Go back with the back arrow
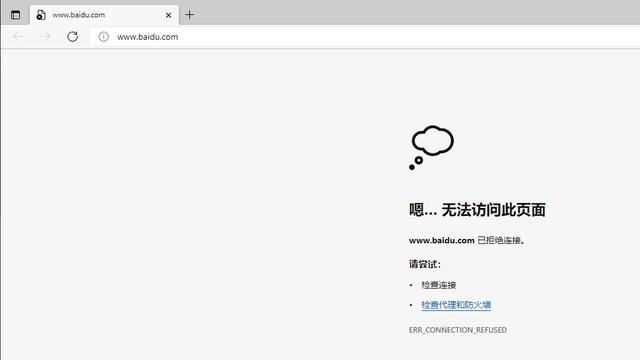This screenshot has width=640, height=360. click(x=18, y=37)
